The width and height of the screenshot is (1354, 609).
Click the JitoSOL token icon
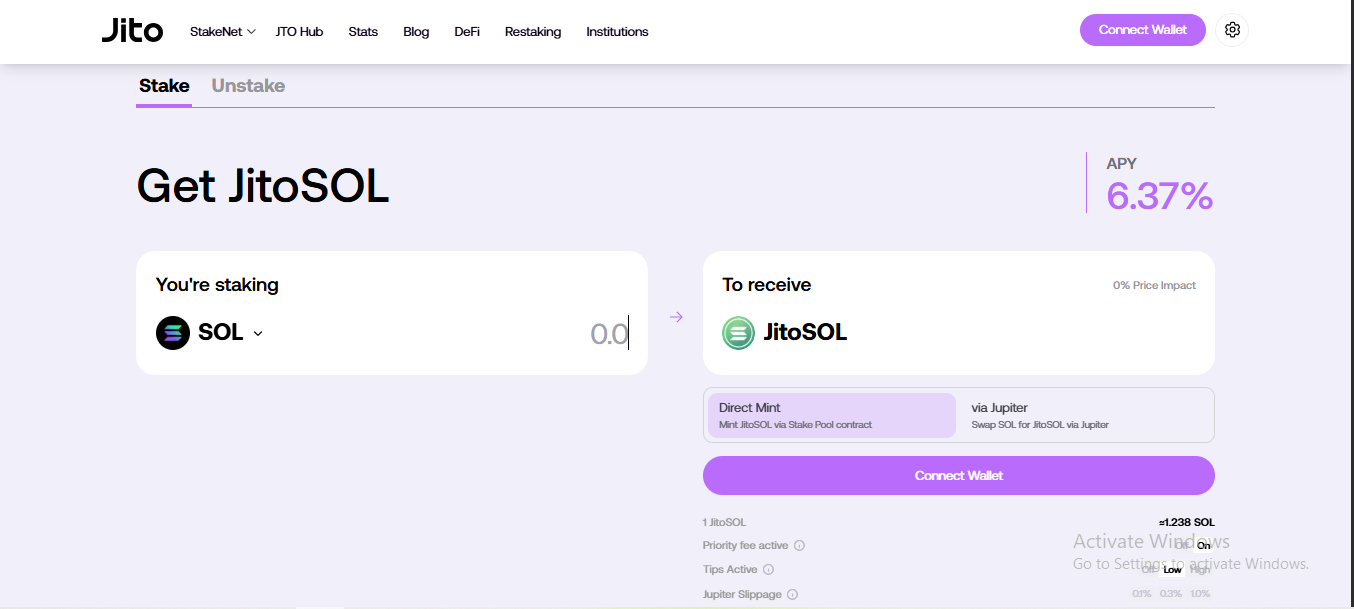point(739,333)
